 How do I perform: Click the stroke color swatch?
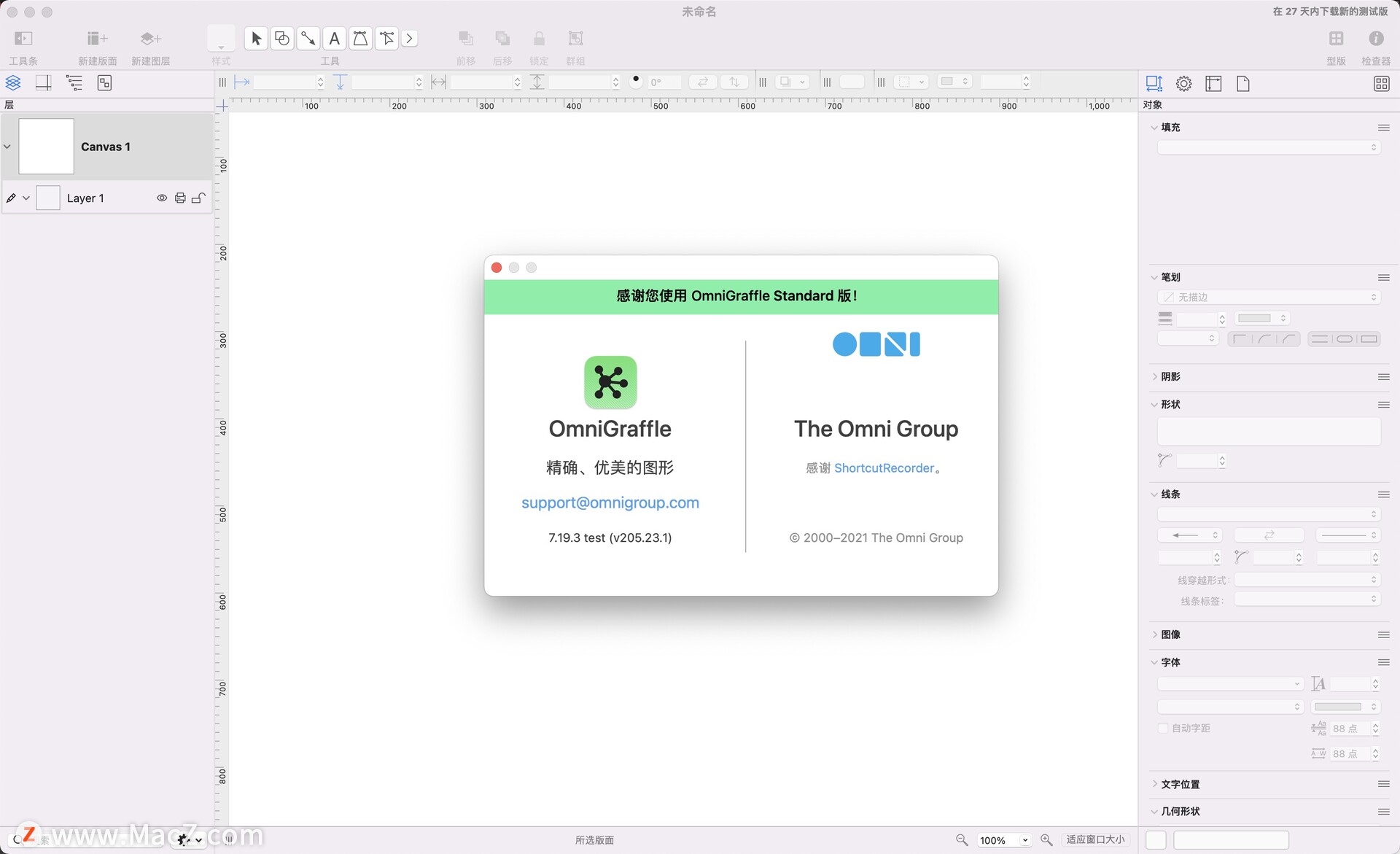1262,318
